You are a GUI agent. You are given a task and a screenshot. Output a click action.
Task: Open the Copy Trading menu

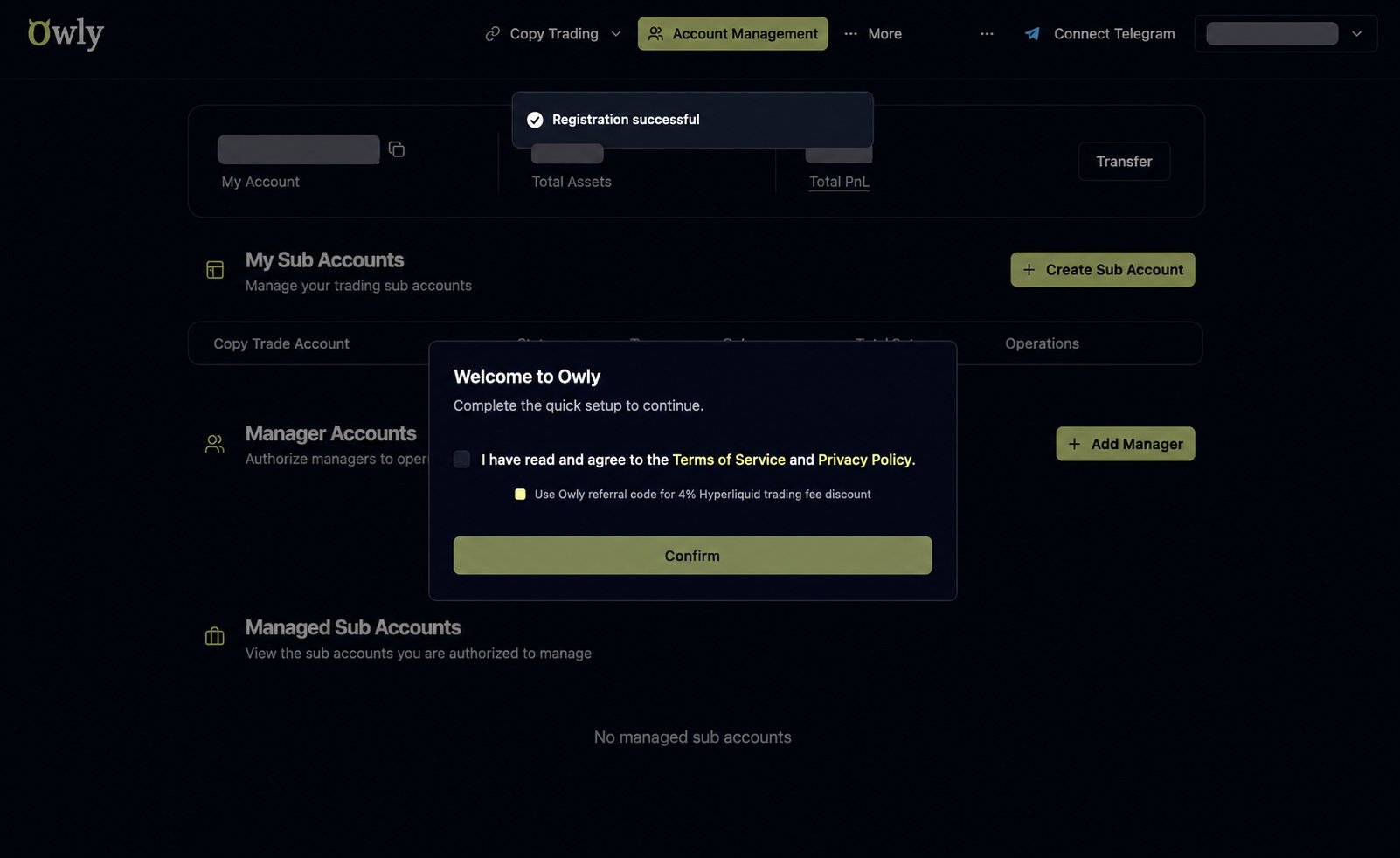coord(553,33)
